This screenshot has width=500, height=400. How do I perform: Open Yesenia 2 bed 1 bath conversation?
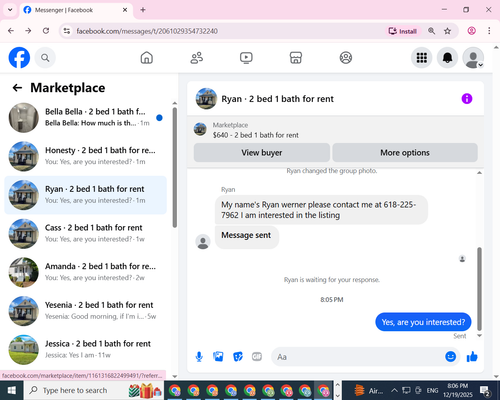point(85,311)
